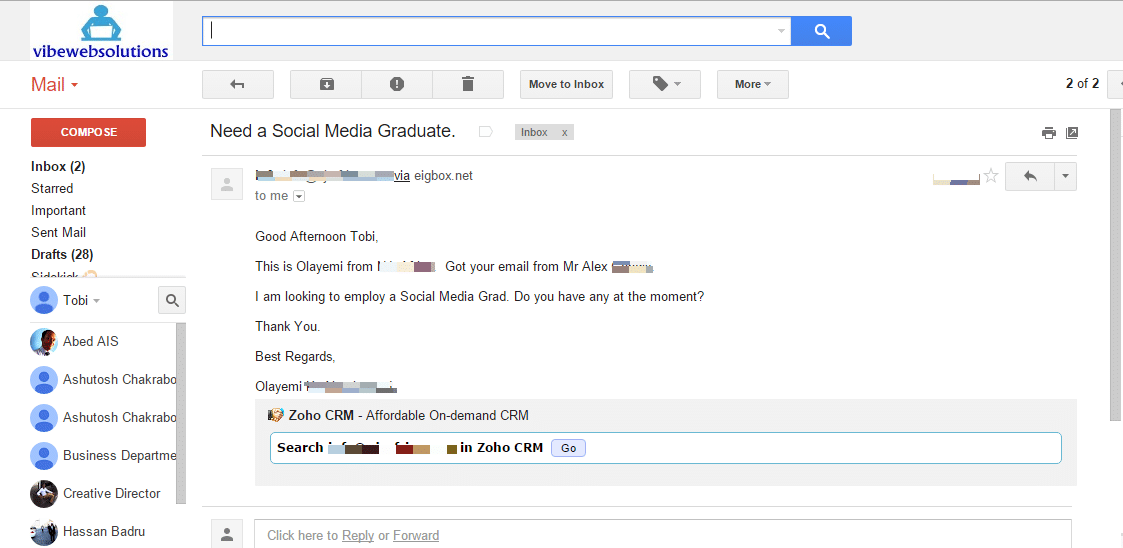The image size is (1123, 548).
Task: Report message as spam
Action: (397, 84)
